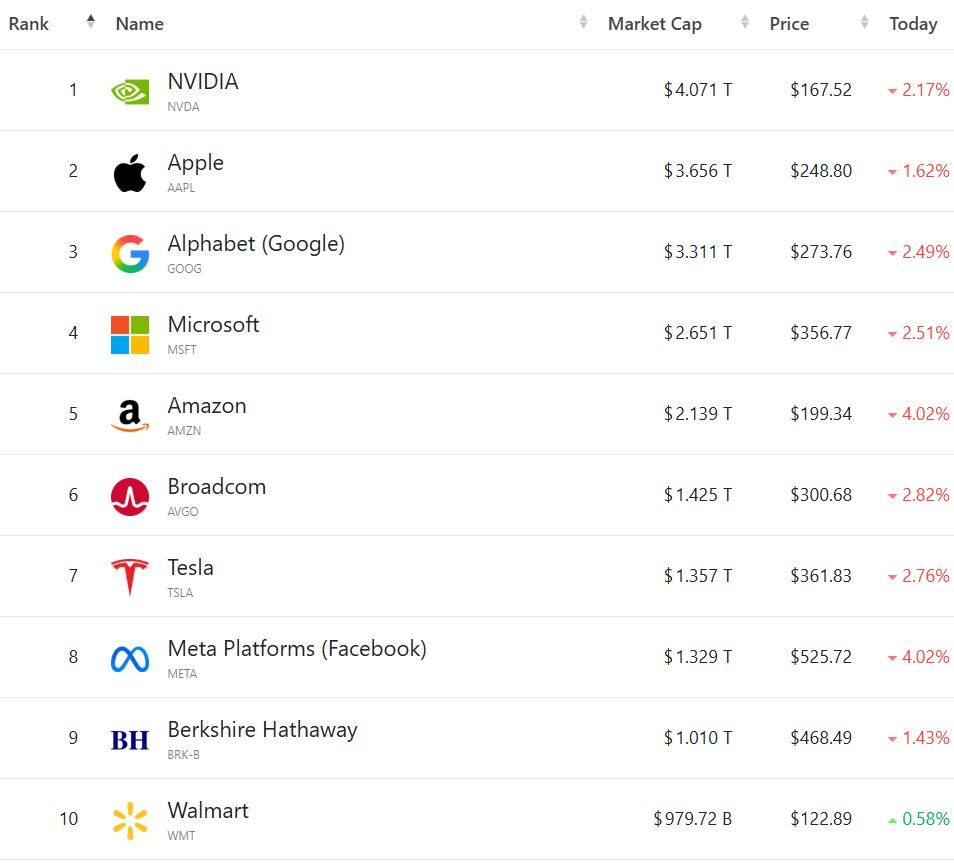Click the Today column header
954x864 pixels.
tap(913, 24)
